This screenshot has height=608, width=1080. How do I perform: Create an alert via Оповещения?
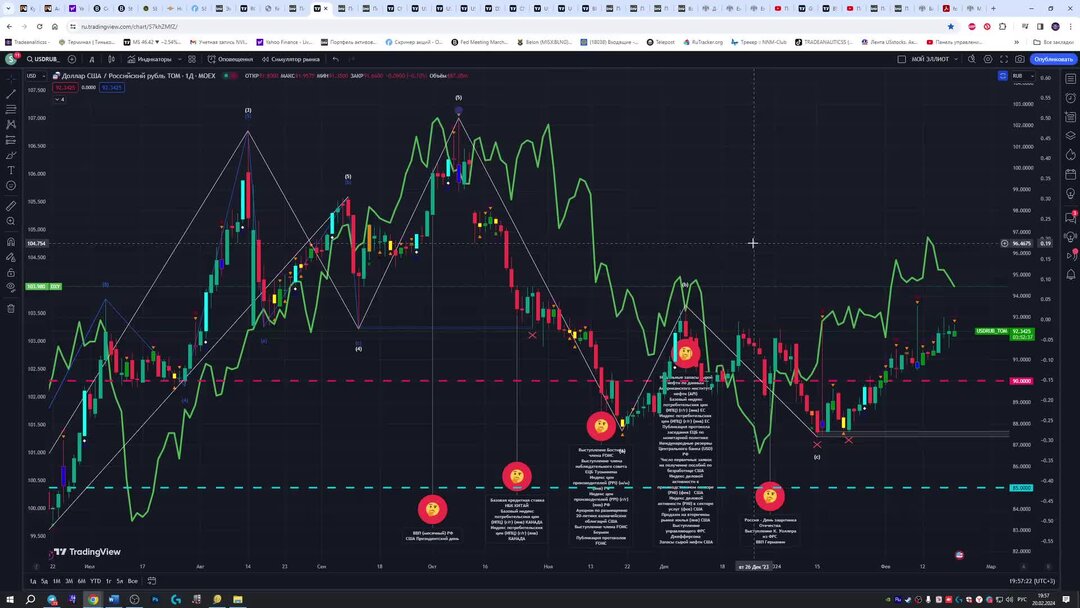click(x=230, y=59)
